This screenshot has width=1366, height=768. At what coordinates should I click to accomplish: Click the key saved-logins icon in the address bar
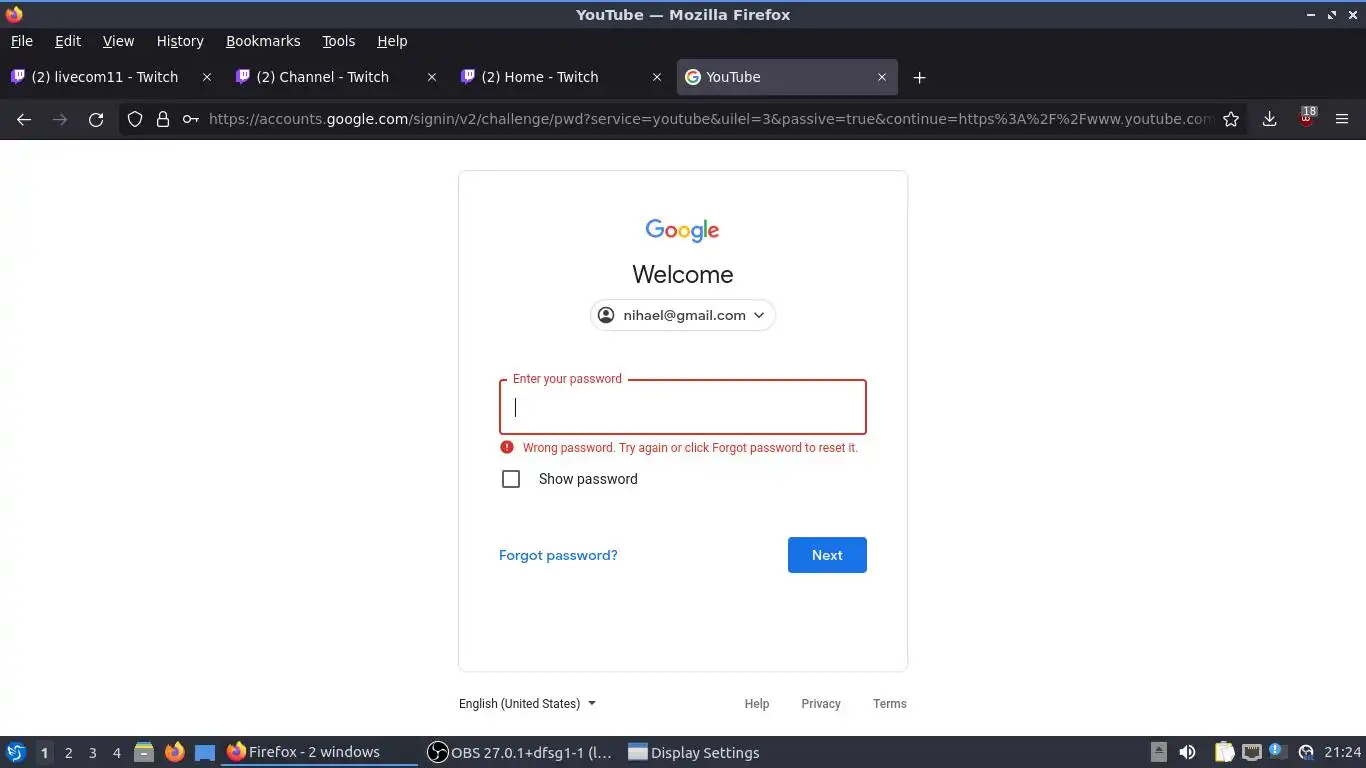(191, 119)
